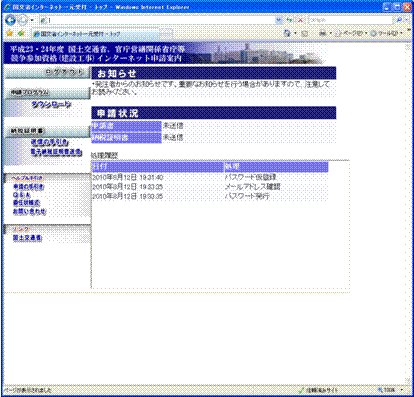This screenshot has width=414, height=397.
Task: Click the 納税証明書 status label cell
Action: [x=126, y=138]
